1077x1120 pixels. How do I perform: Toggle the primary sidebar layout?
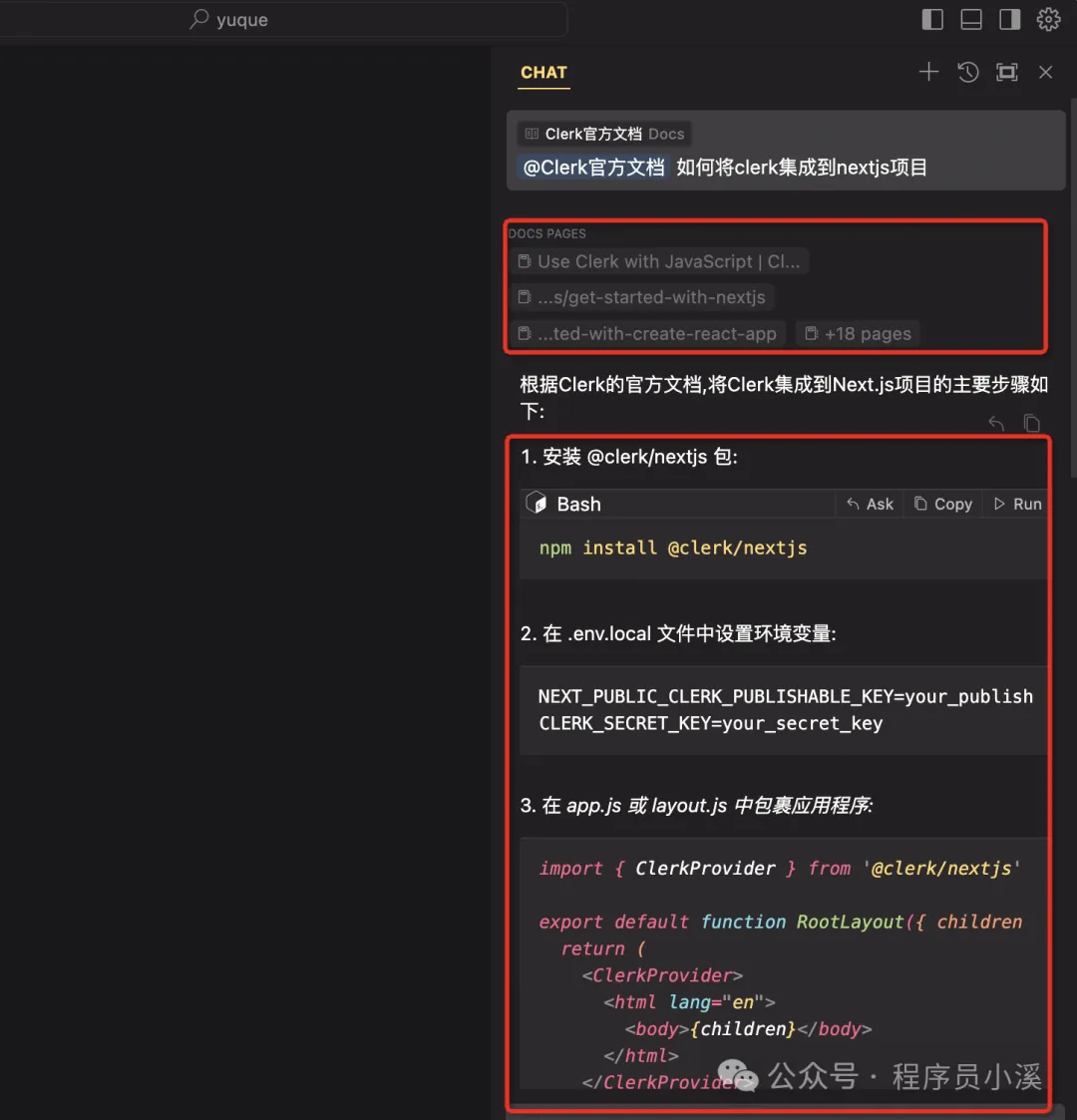[932, 18]
